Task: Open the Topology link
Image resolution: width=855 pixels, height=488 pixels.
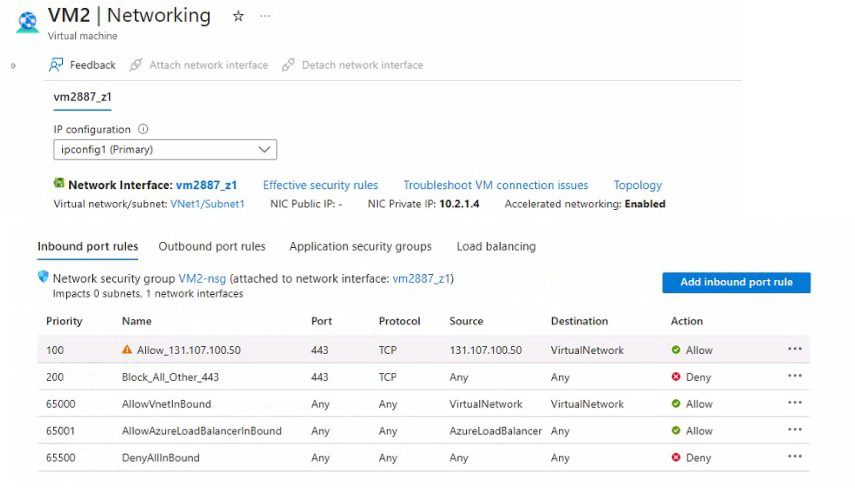Action: pyautogui.click(x=637, y=185)
